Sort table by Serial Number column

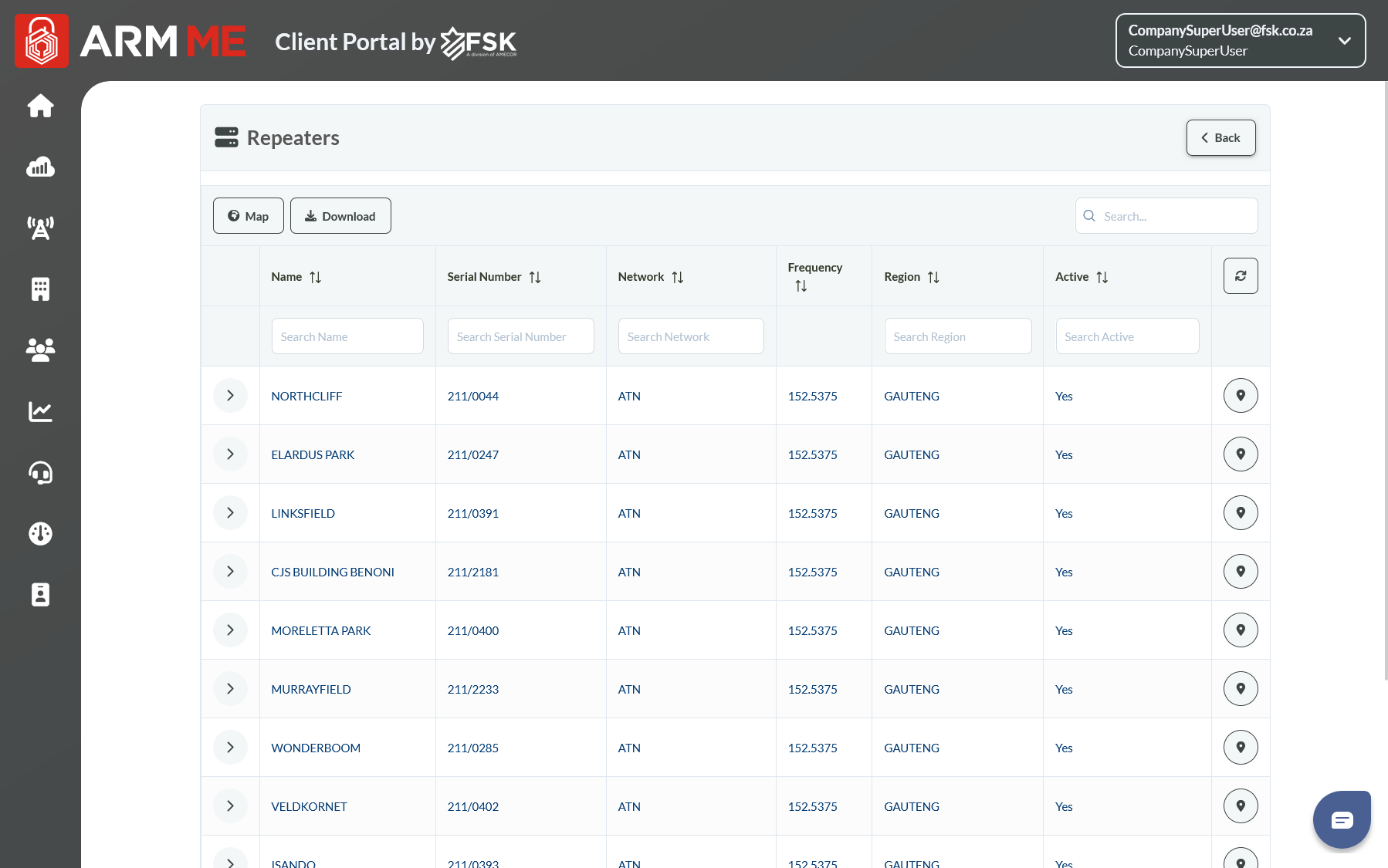point(535,277)
